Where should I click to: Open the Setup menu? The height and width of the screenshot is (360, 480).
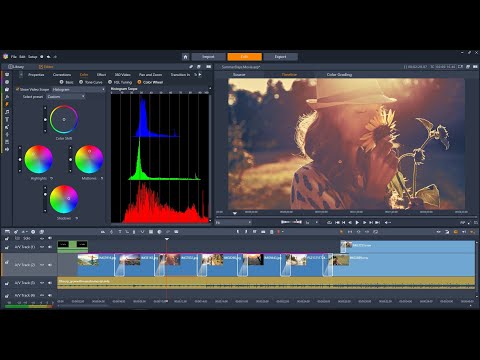pos(32,57)
